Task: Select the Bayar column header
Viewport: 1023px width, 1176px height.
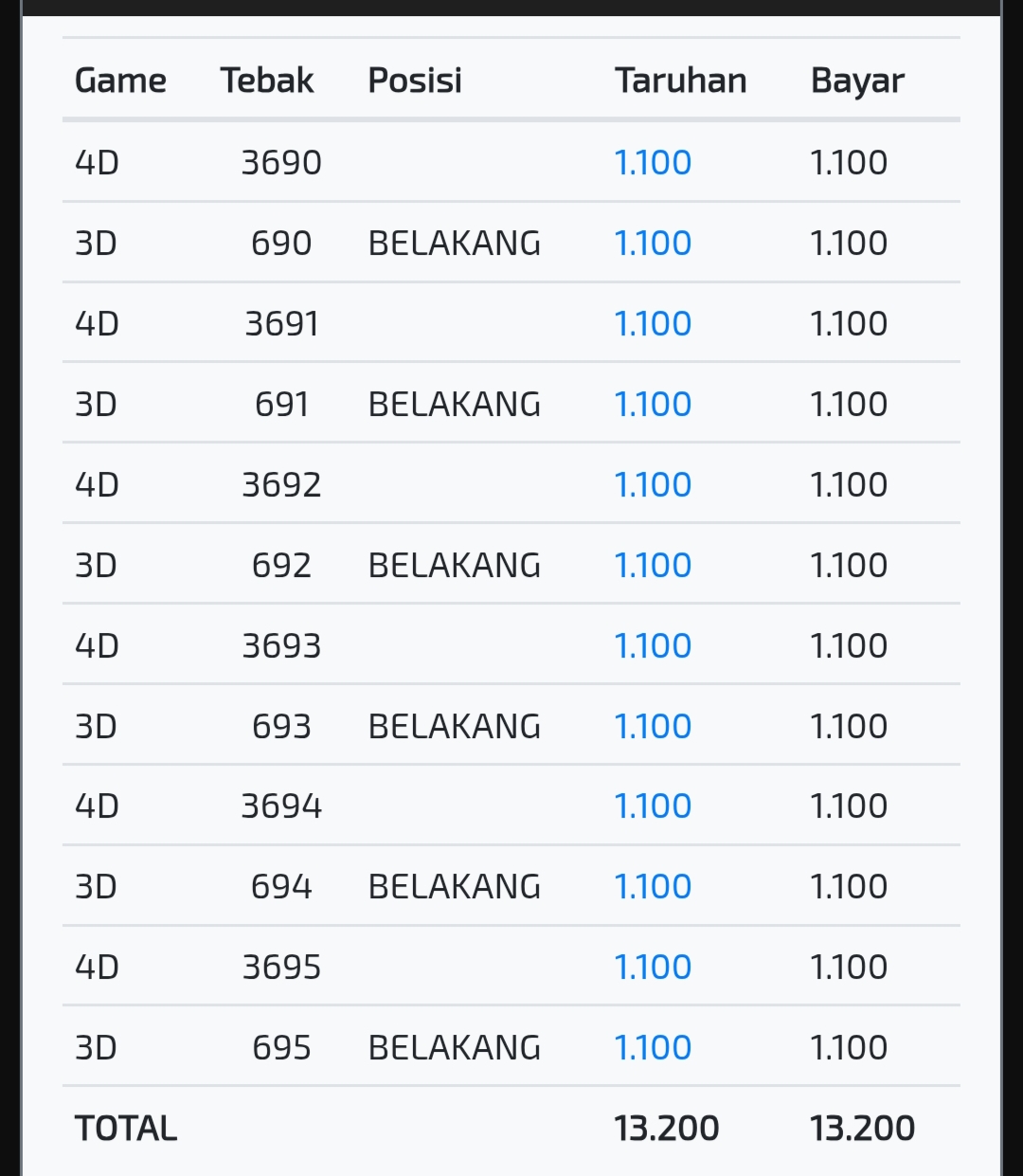Action: (857, 81)
